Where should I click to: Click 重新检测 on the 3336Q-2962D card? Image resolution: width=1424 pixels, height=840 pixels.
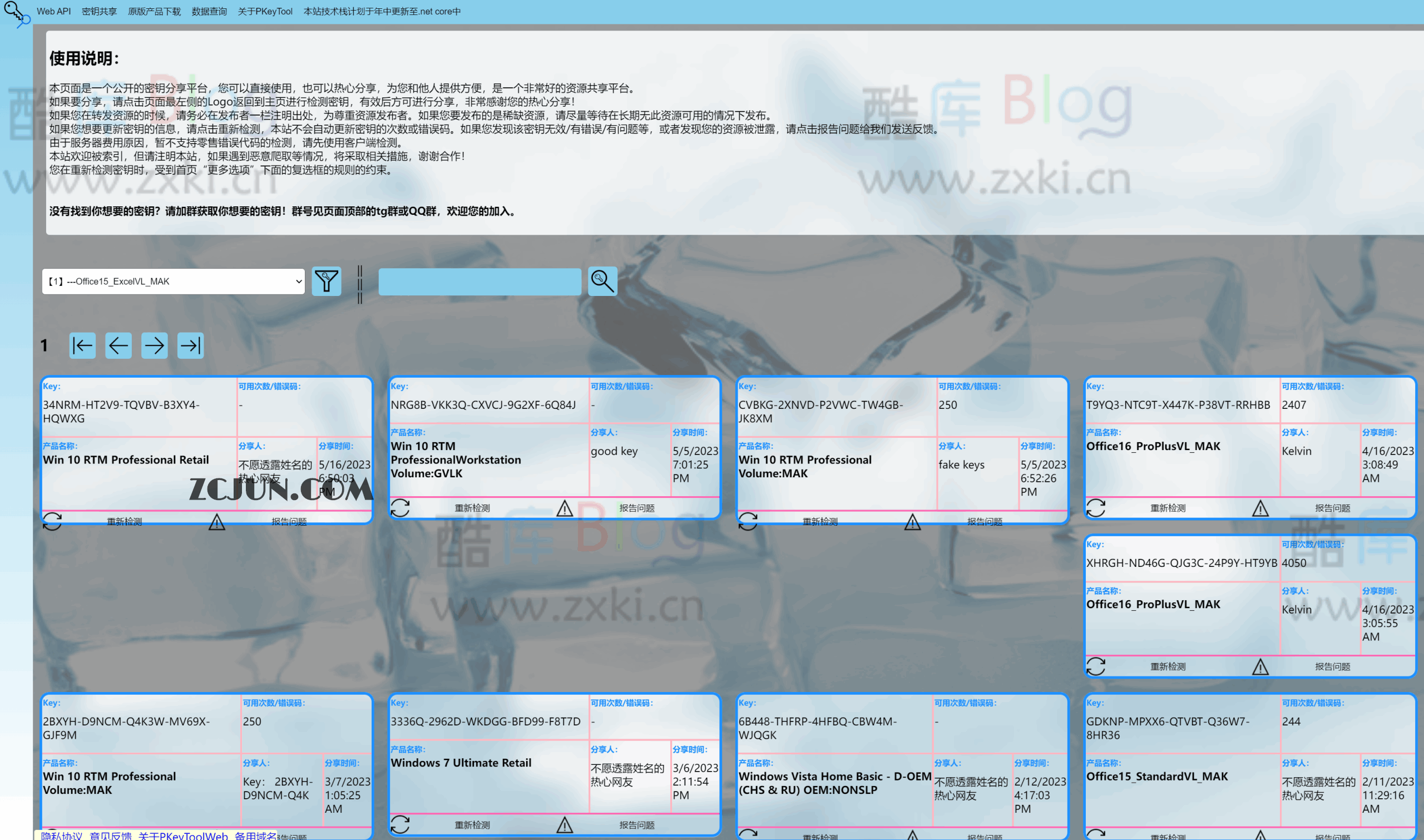point(473,825)
